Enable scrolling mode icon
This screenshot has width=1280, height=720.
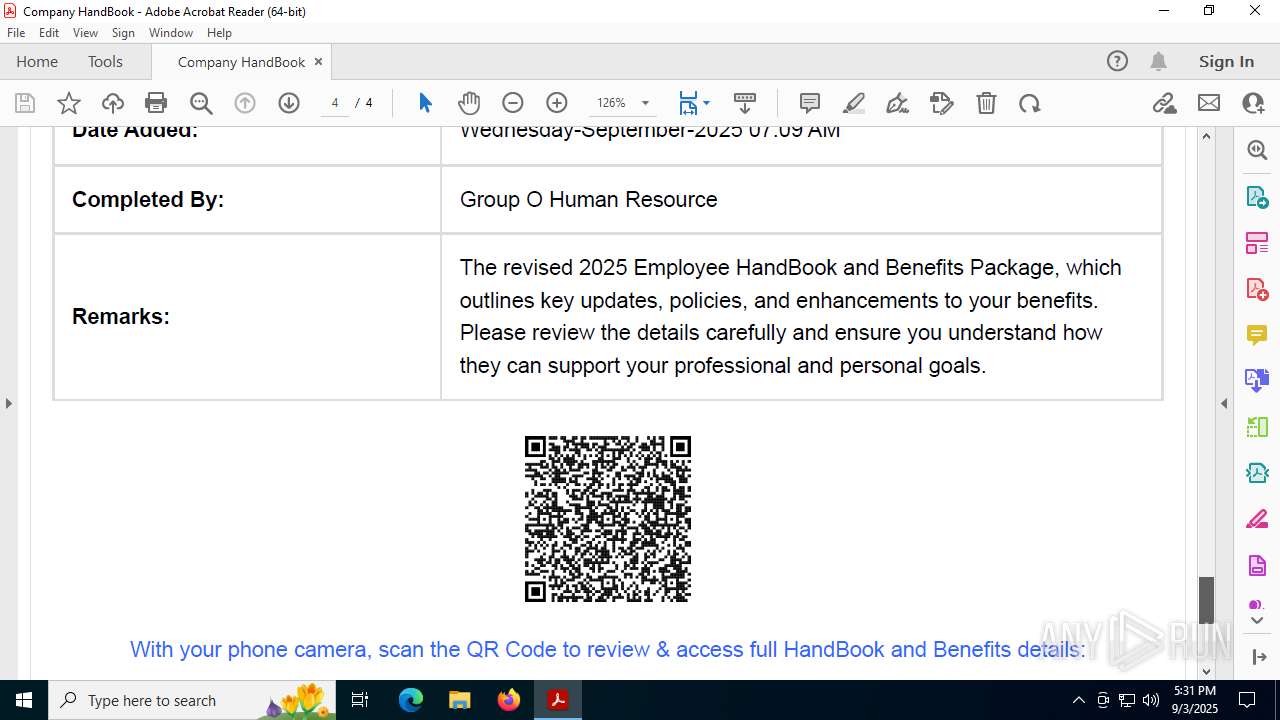coord(745,103)
